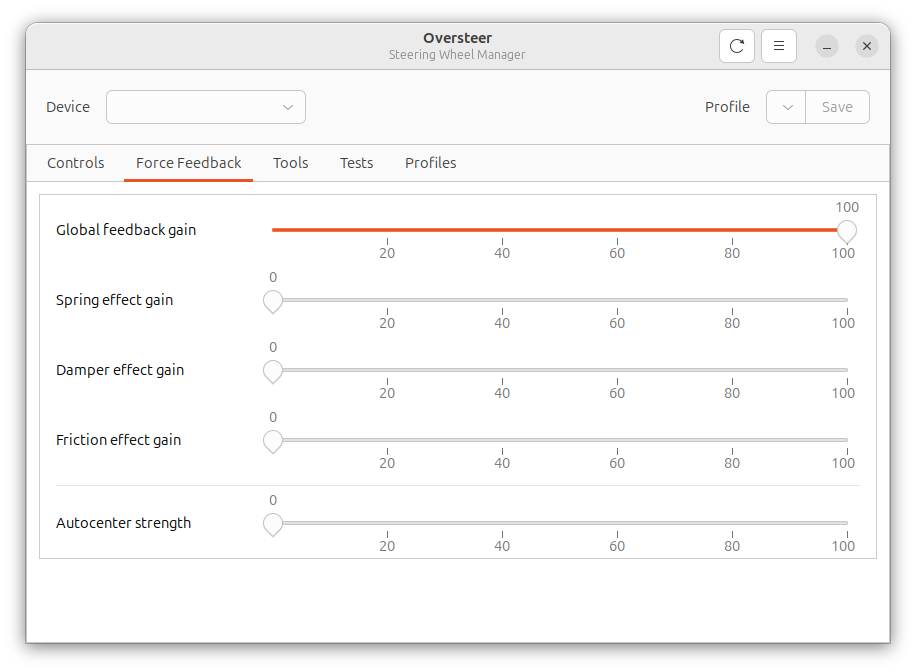Click the Damper effect gain slider handle
The width and height of the screenshot is (916, 672).
point(273,372)
